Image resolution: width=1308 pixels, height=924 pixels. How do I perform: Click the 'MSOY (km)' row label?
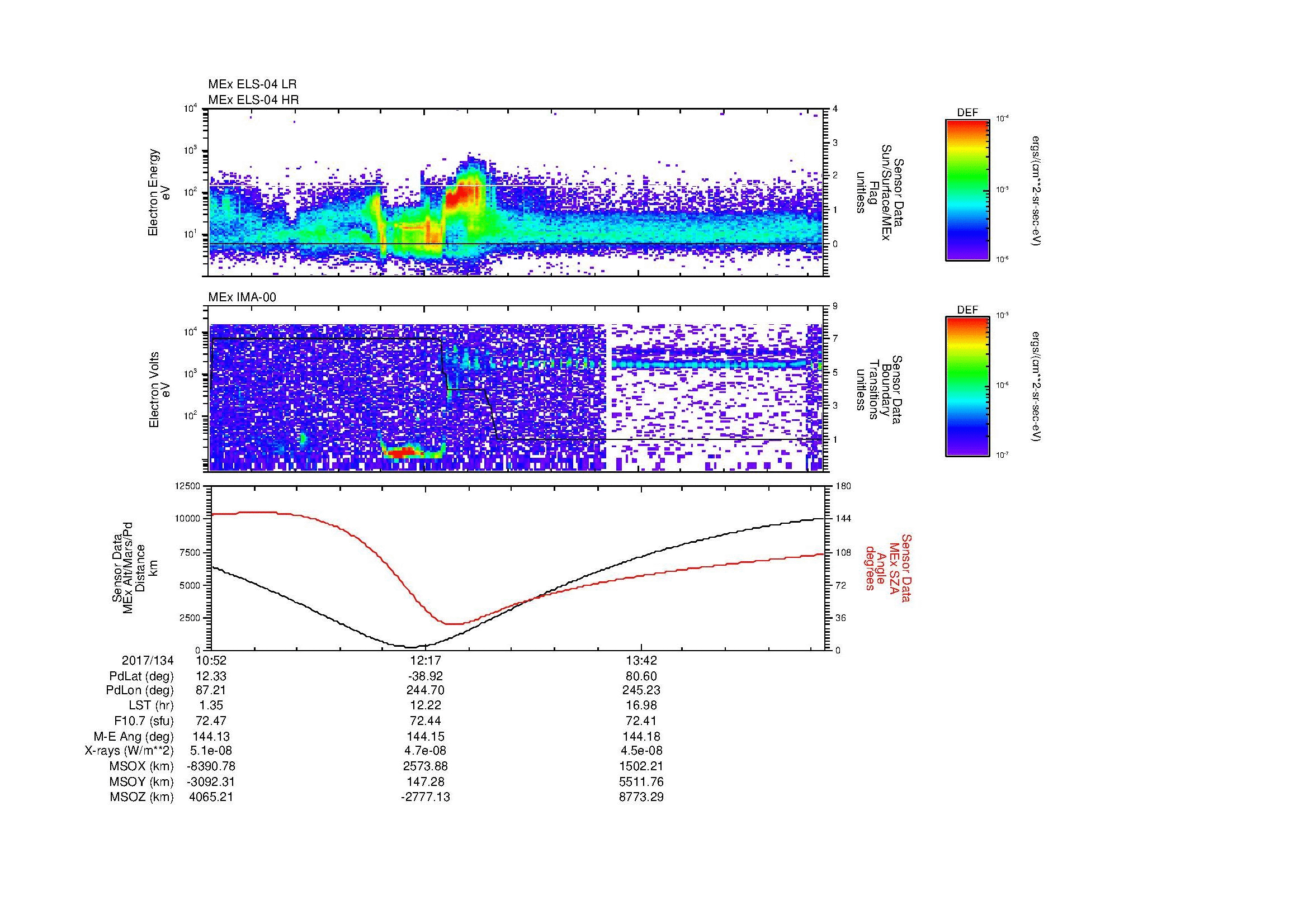(142, 781)
